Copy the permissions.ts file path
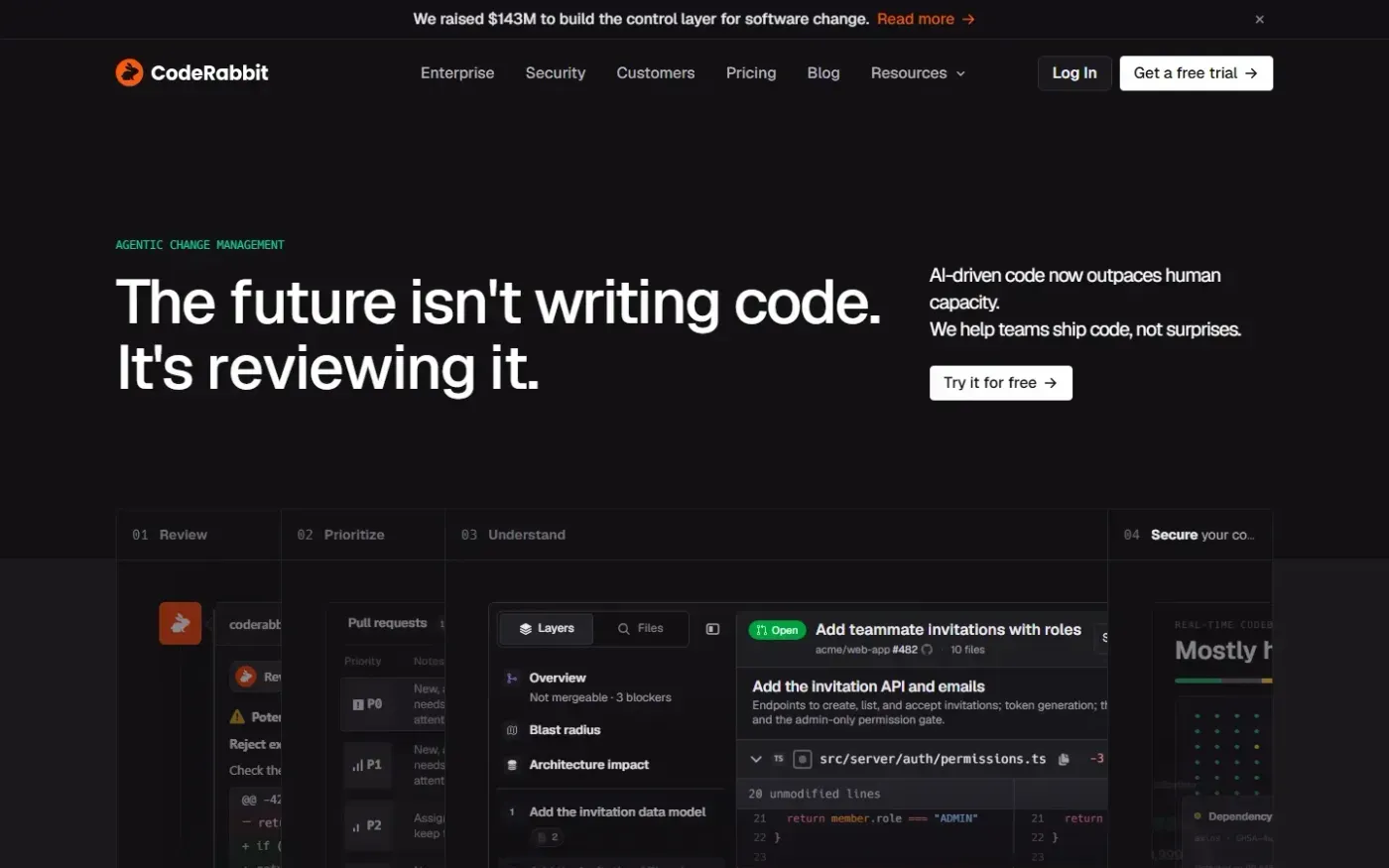1389x868 pixels. click(x=1064, y=759)
